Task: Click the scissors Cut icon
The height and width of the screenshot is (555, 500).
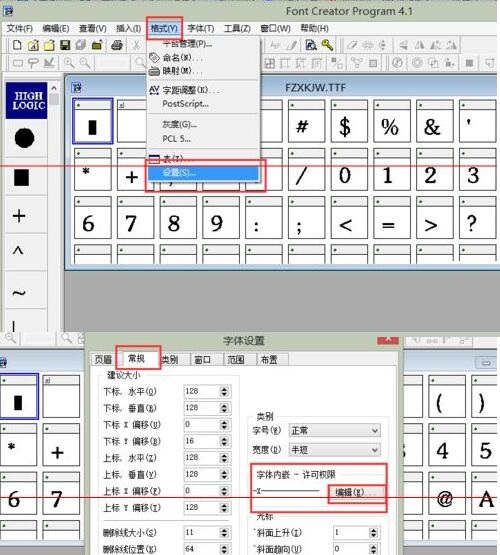Action: click(x=136, y=45)
